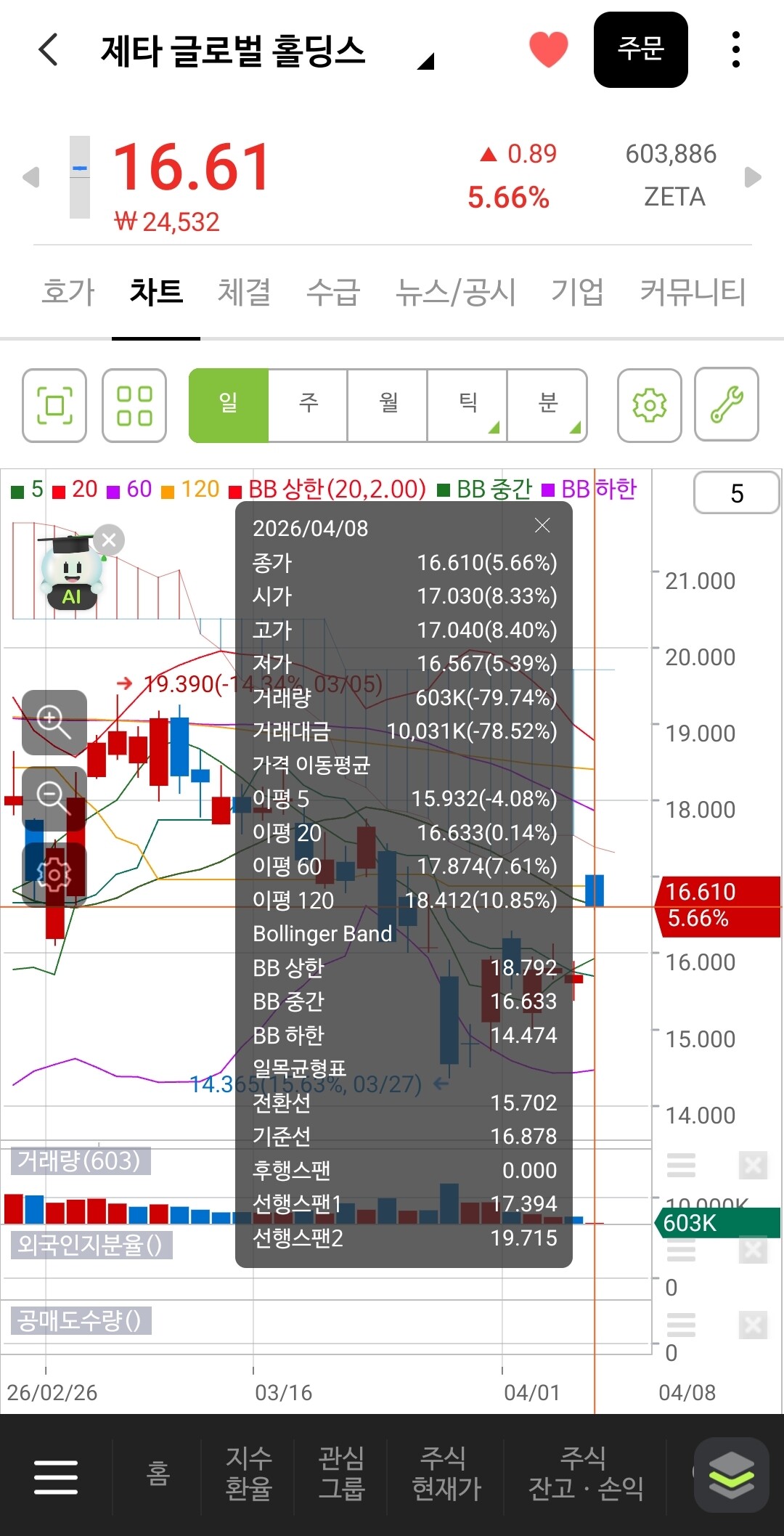The image size is (784, 1536).
Task: Open 관심 그룹 in bottom bar
Action: tap(341, 1474)
